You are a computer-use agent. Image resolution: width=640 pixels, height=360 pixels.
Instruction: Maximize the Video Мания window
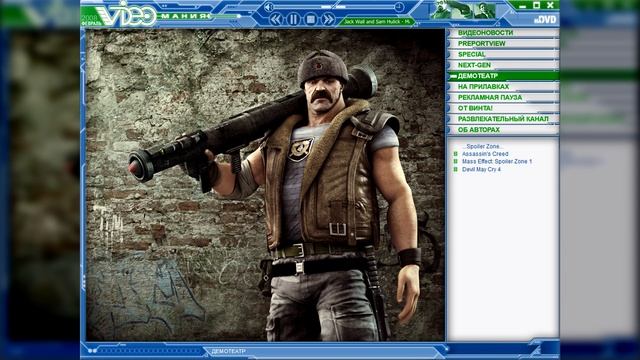[537, 5]
